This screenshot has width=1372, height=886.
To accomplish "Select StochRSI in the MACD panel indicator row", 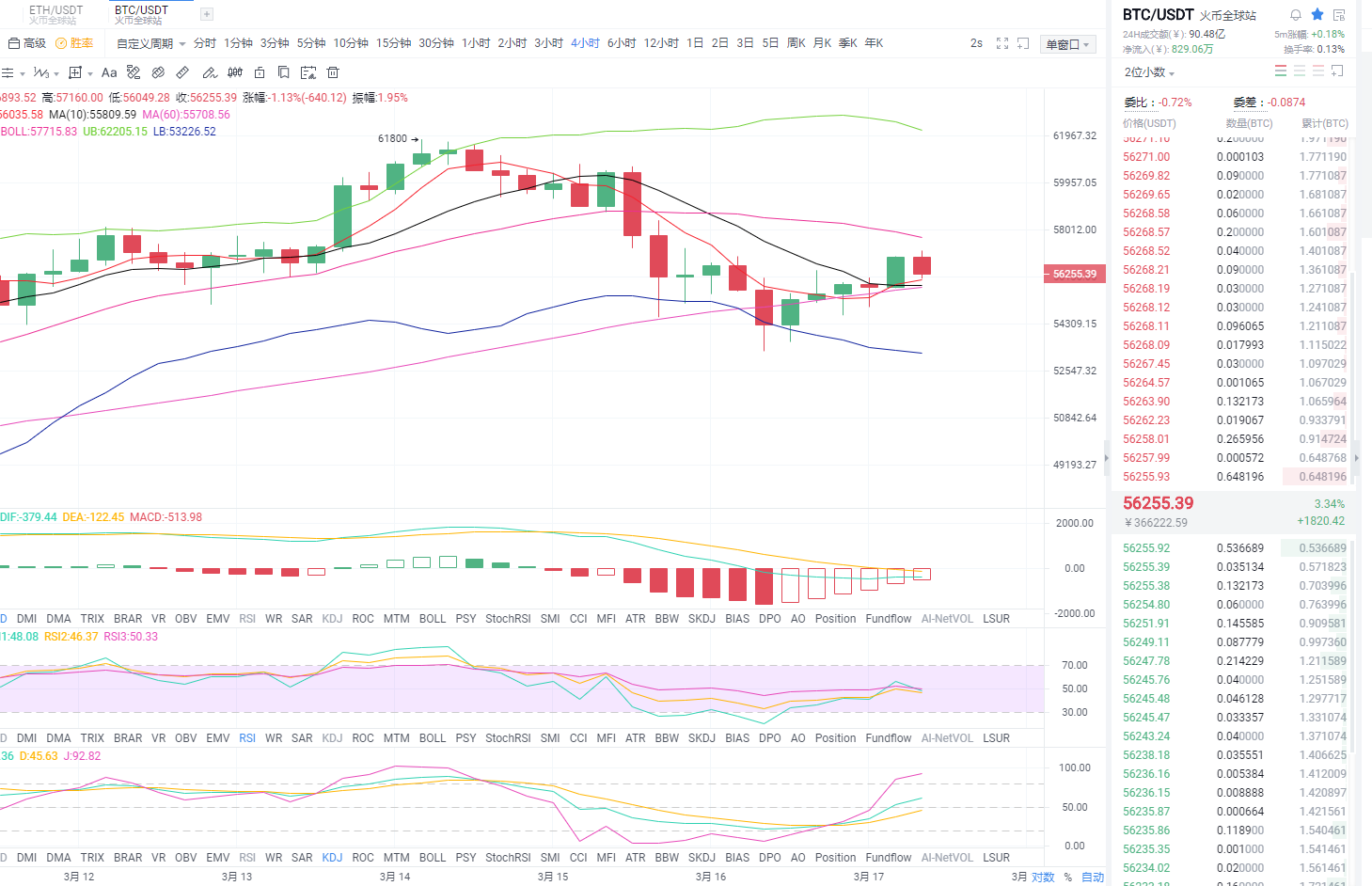I will [508, 619].
